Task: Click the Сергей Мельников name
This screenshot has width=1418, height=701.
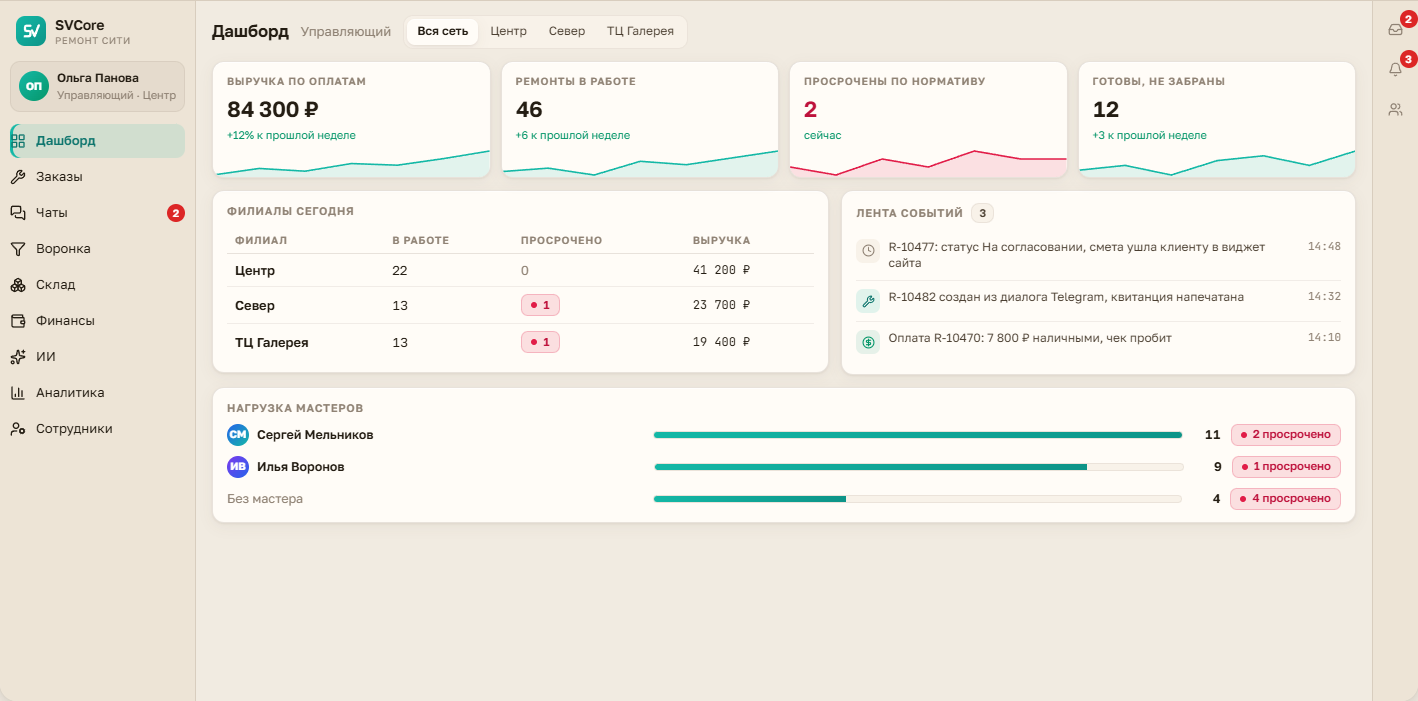Action: coord(315,435)
